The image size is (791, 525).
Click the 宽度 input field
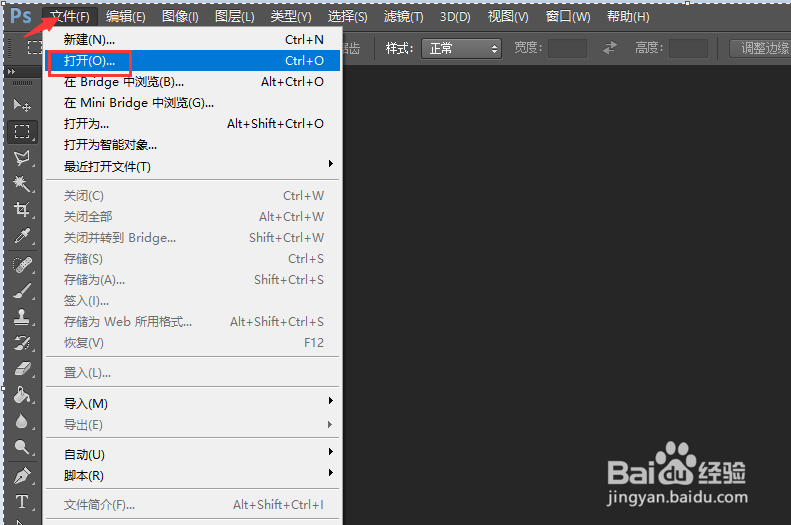point(568,48)
